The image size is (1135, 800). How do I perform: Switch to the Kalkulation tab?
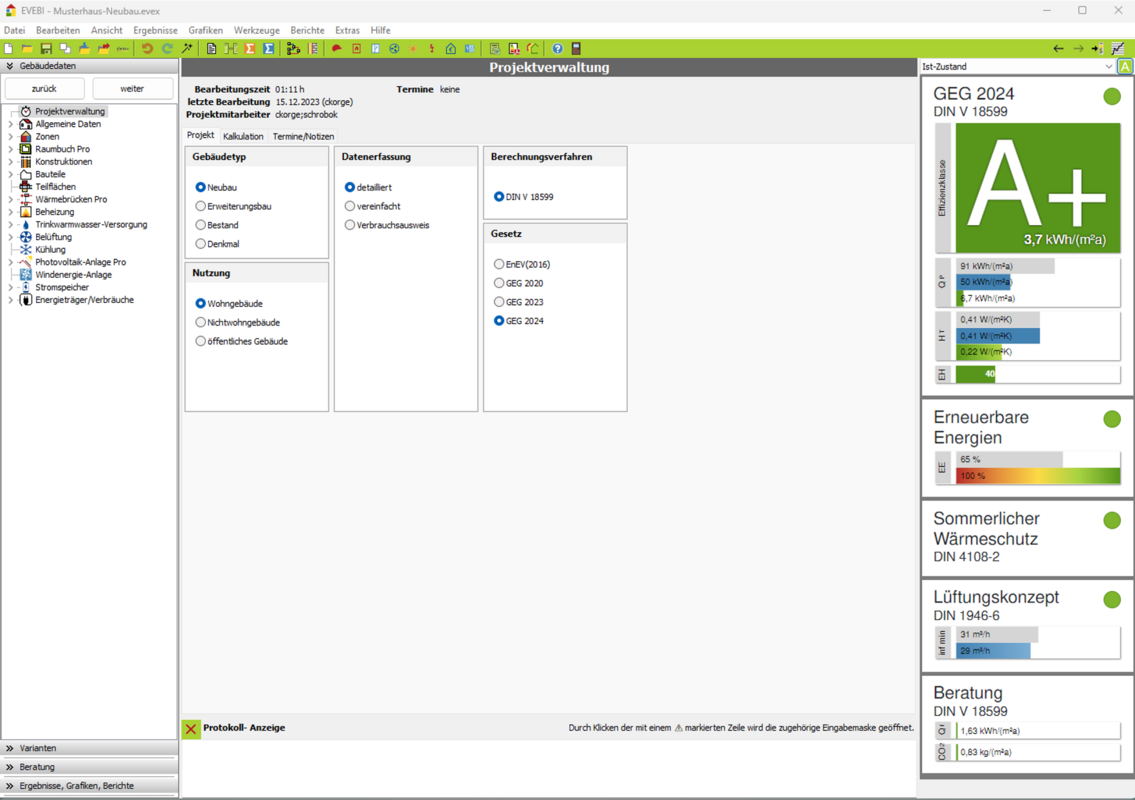pyautogui.click(x=243, y=136)
